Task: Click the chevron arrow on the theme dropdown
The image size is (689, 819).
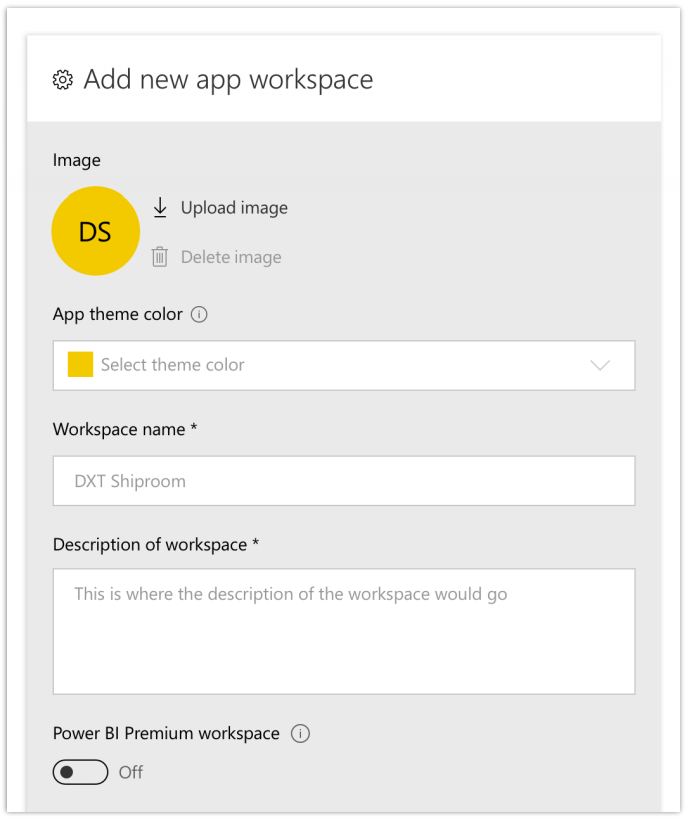Action: (600, 365)
